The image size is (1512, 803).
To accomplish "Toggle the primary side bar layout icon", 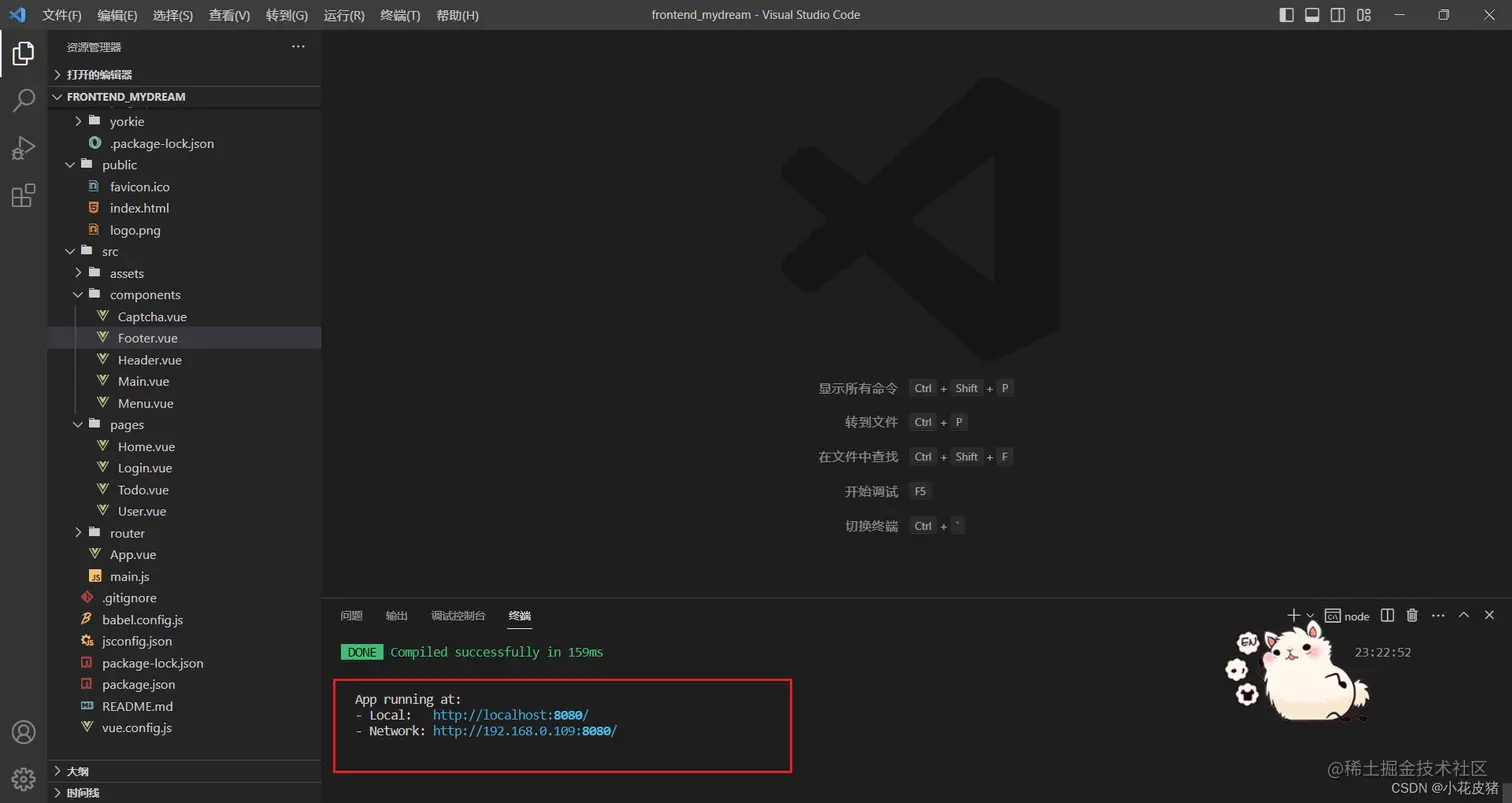I will pos(1287,15).
